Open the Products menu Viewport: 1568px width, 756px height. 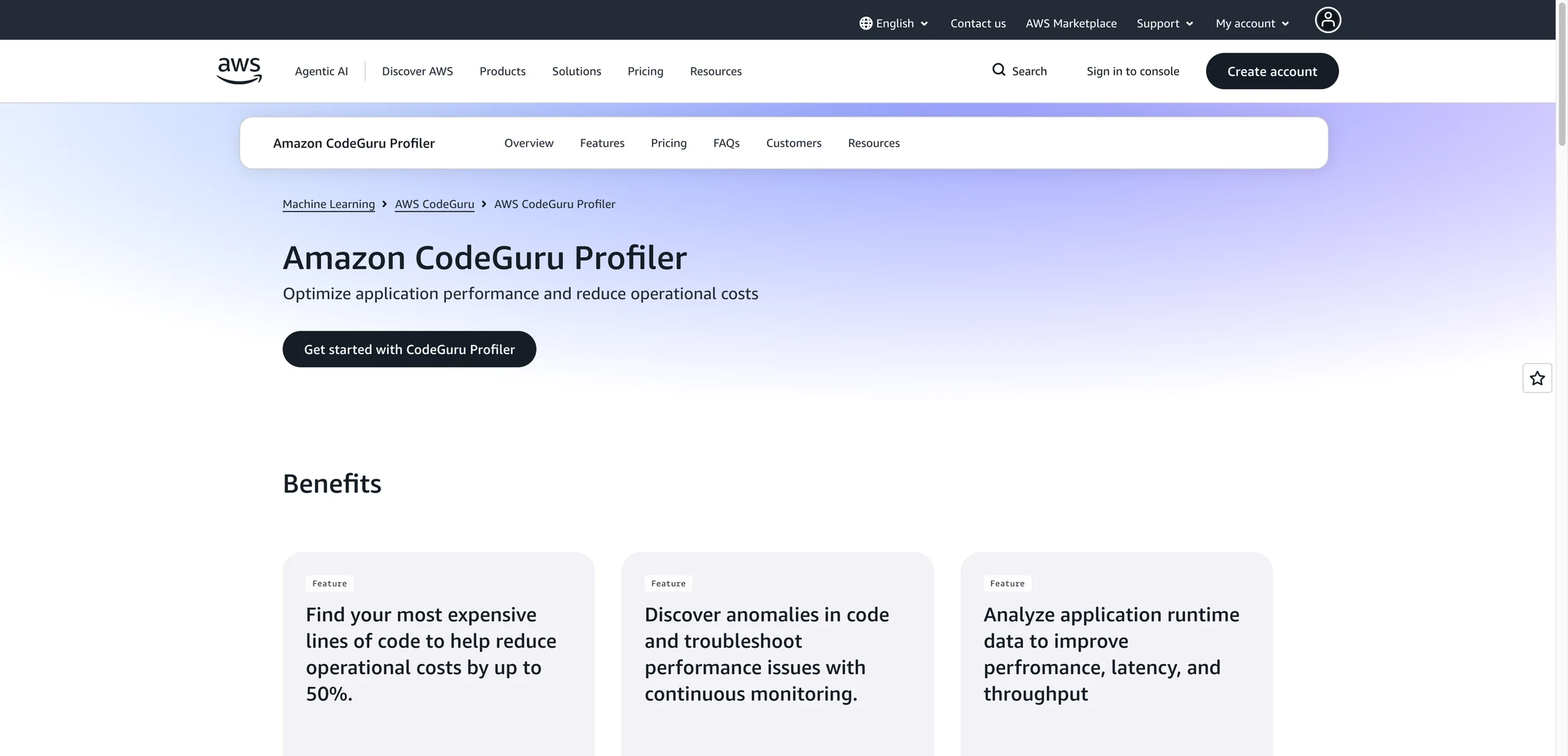(502, 71)
